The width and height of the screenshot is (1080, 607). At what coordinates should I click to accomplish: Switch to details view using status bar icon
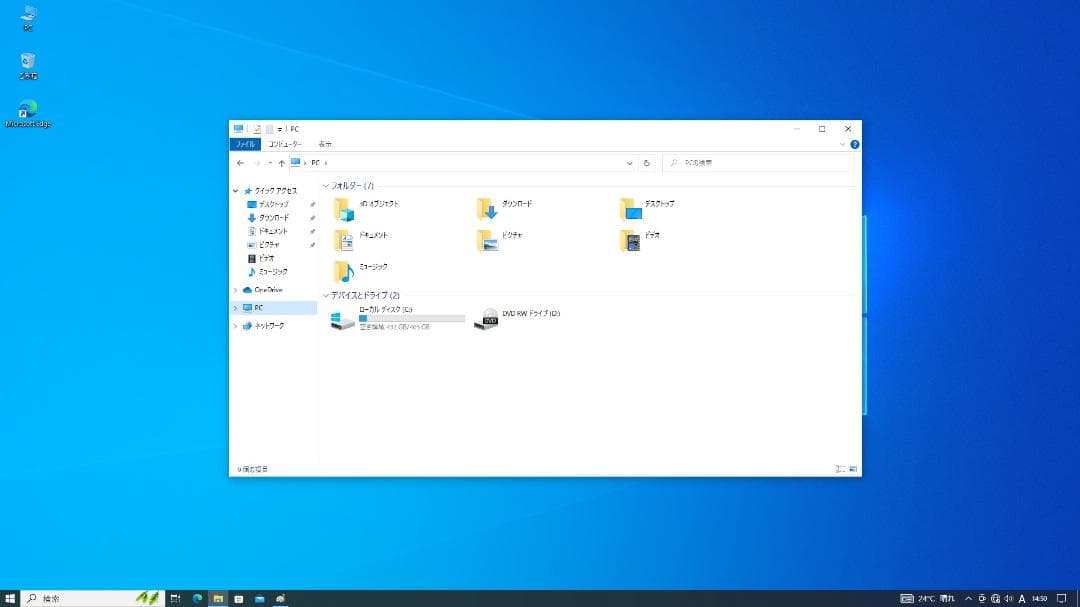coord(837,467)
